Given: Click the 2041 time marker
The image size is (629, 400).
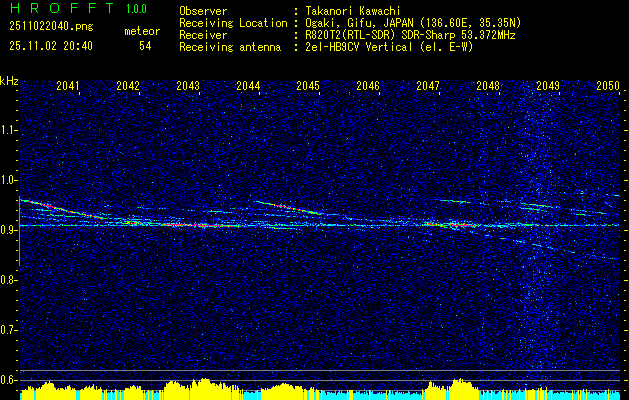Looking at the screenshot, I should [x=68, y=85].
